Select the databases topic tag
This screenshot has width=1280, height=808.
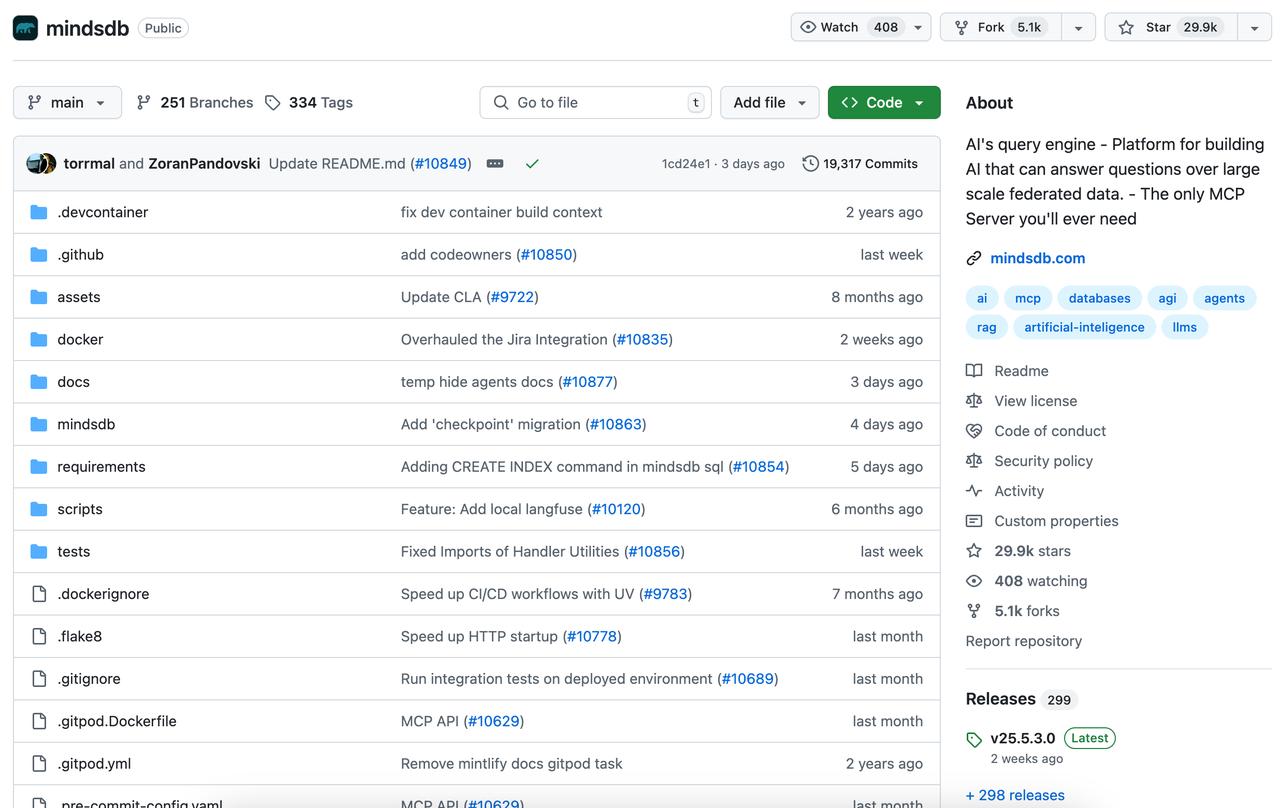pos(1099,298)
